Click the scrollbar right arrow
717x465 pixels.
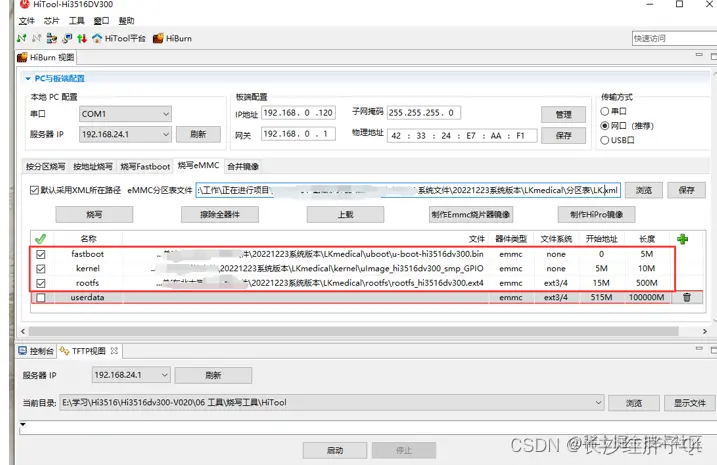(705, 331)
